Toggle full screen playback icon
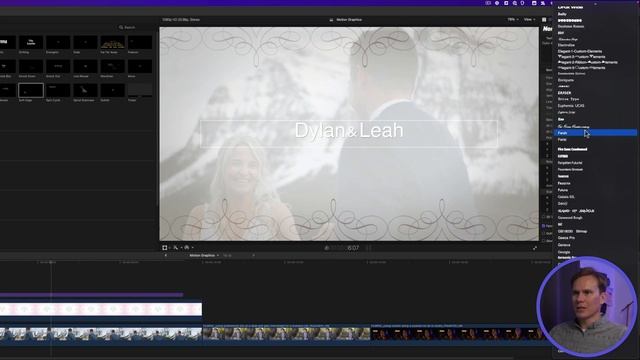Screen dimensions: 640x360 click(x=535, y=248)
